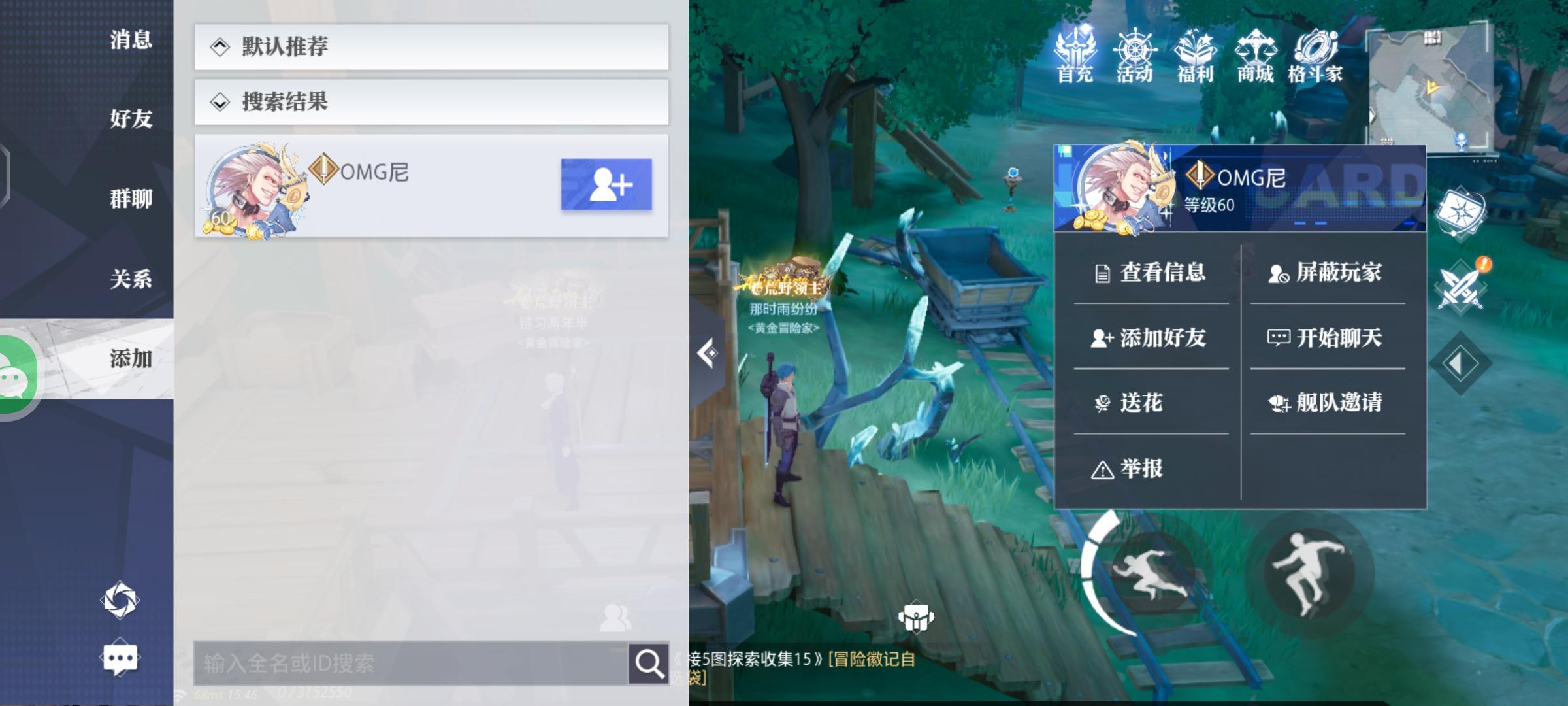Image resolution: width=1568 pixels, height=706 pixels.
Task: Click the name or ID search field
Action: tap(411, 664)
